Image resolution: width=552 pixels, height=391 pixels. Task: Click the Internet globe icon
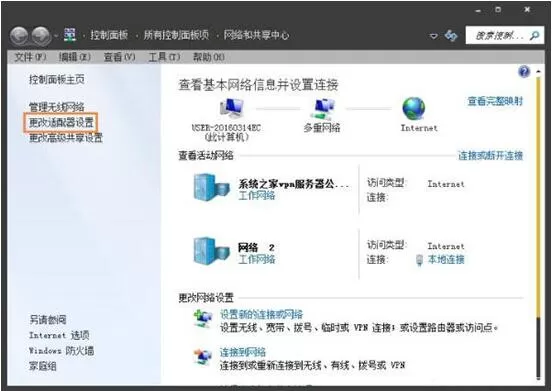click(x=414, y=108)
